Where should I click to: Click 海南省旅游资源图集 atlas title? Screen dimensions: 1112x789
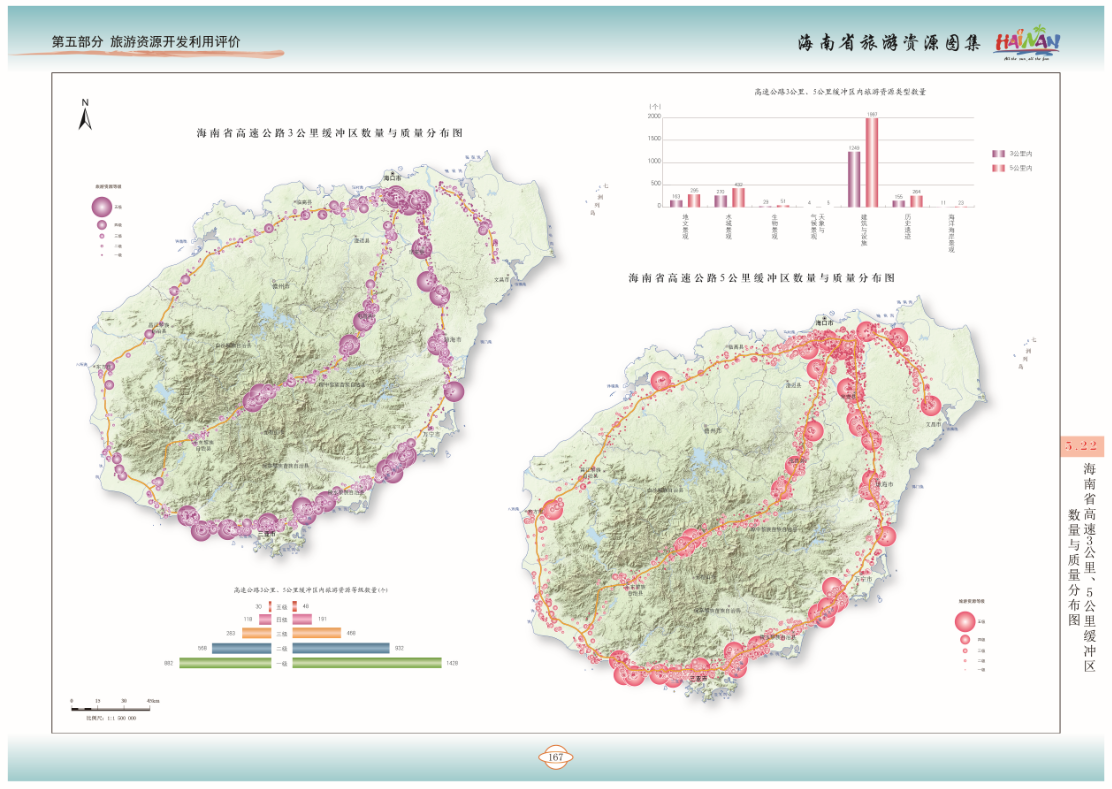click(889, 43)
